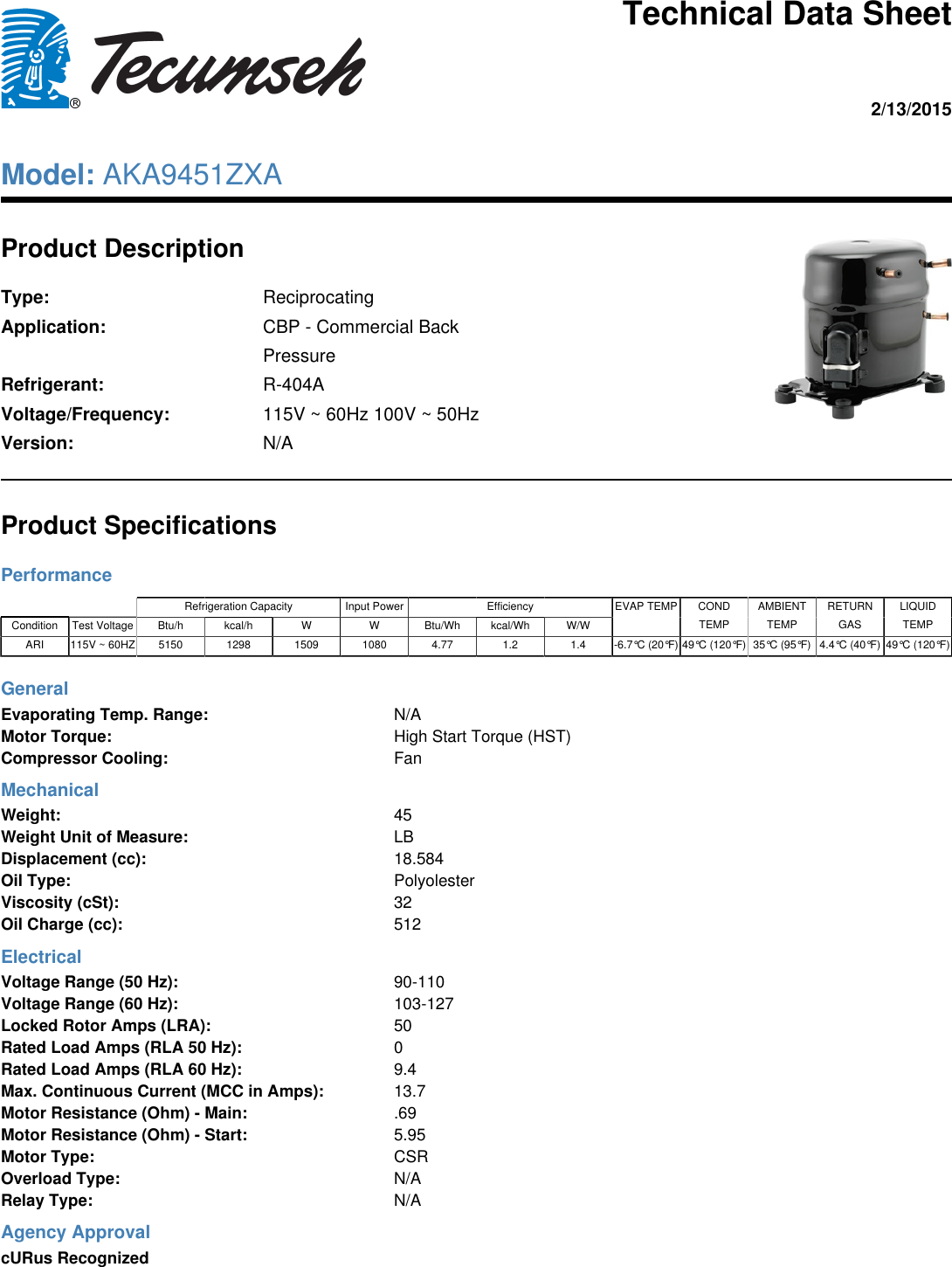This screenshot has width=952, height=1267.
Task: Expand the Electrical section
Action: tap(42, 957)
